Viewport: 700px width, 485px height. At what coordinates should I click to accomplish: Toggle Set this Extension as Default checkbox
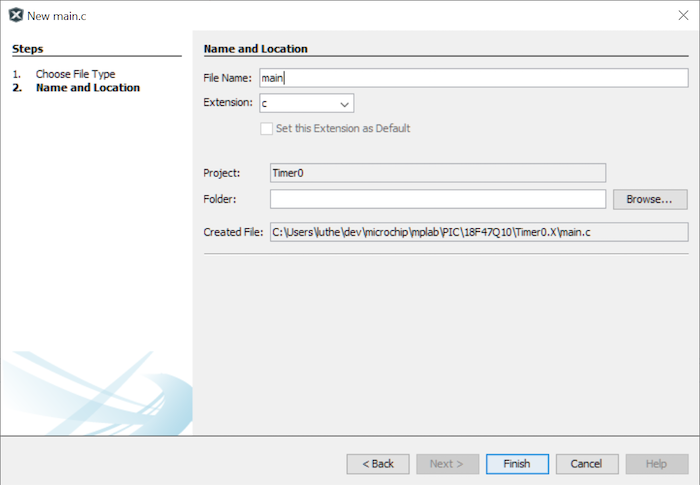(x=267, y=129)
